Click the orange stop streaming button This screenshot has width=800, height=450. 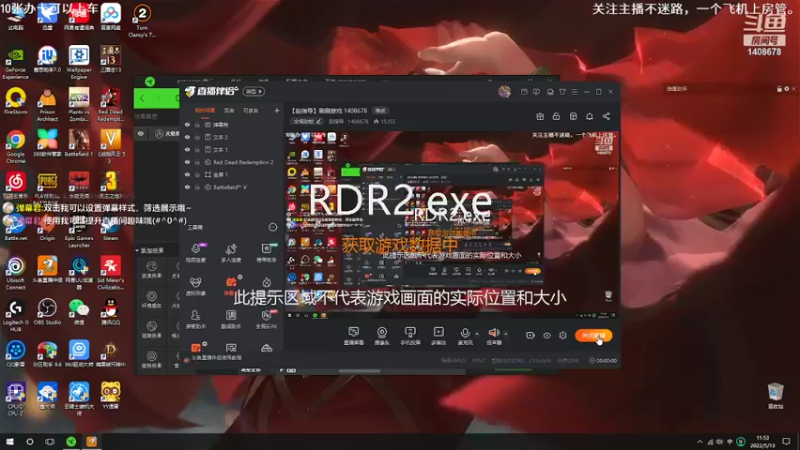click(593, 335)
